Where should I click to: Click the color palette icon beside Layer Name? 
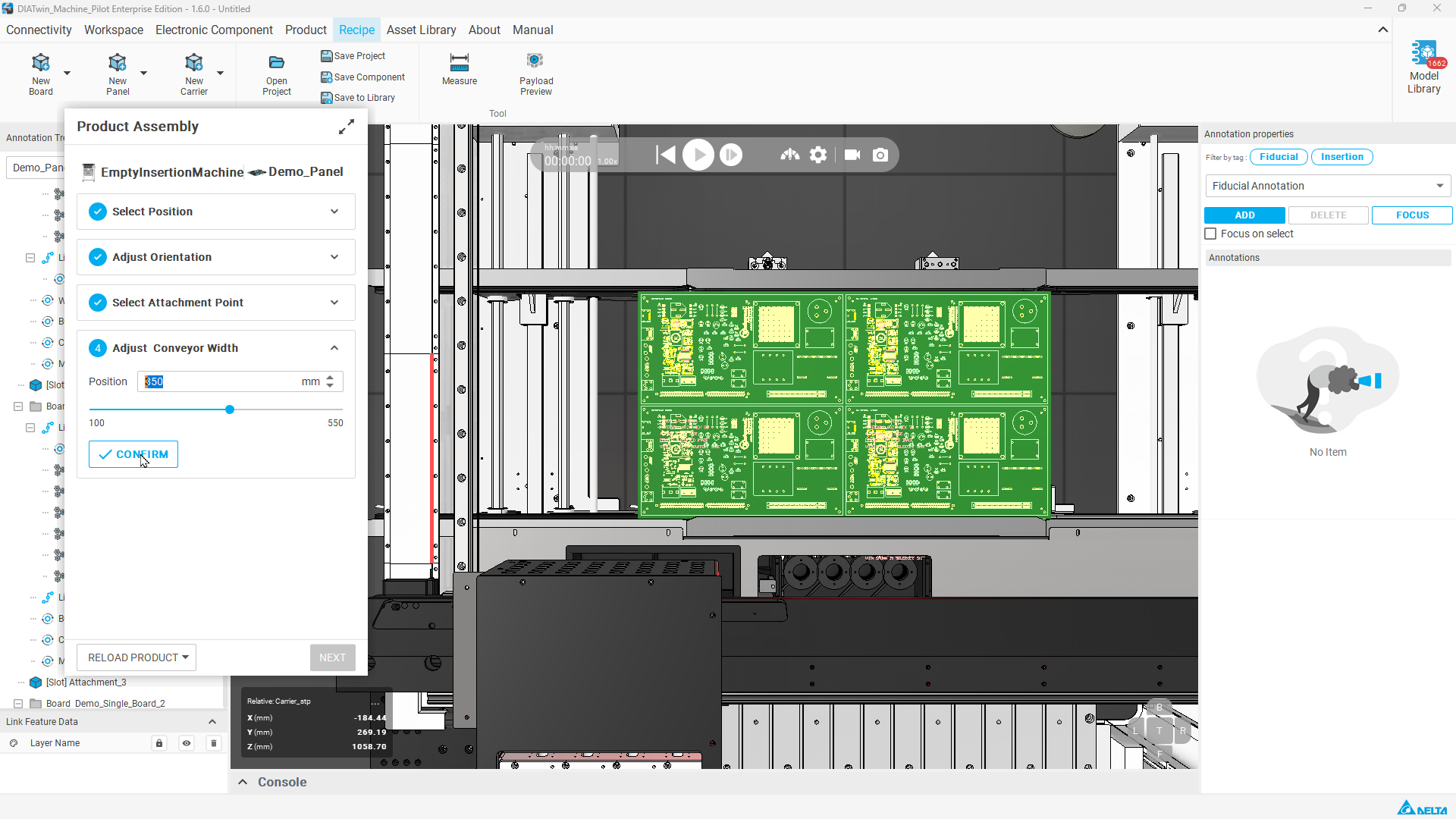coord(14,743)
